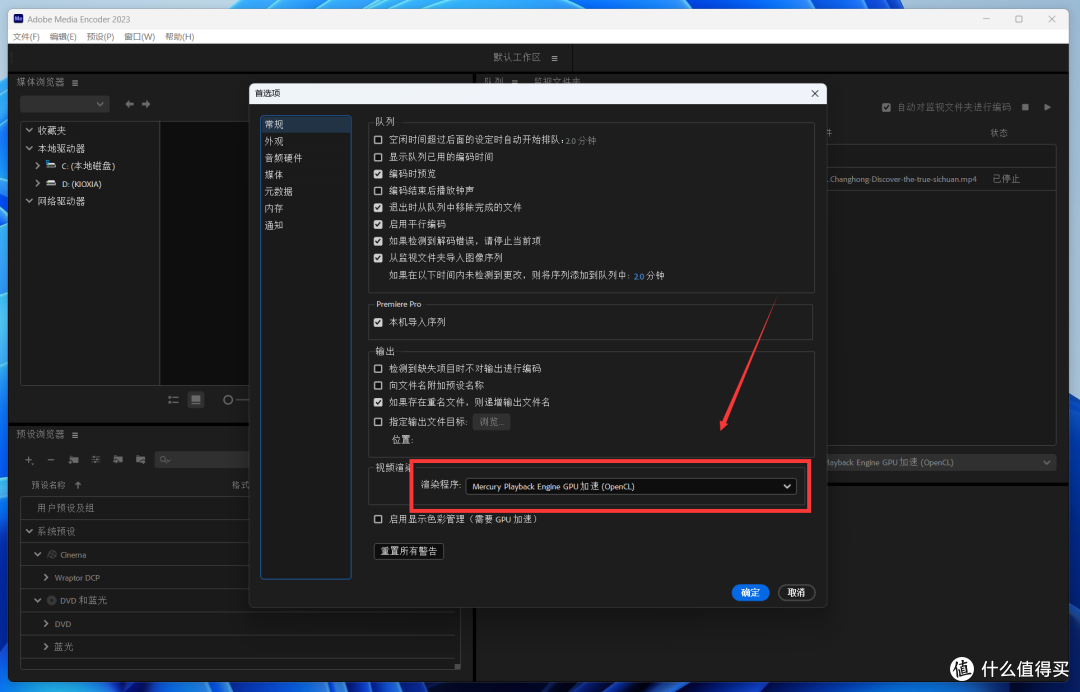
Task: Uncheck 从监视文件夹导入图像序列 checkbox
Action: pos(378,258)
